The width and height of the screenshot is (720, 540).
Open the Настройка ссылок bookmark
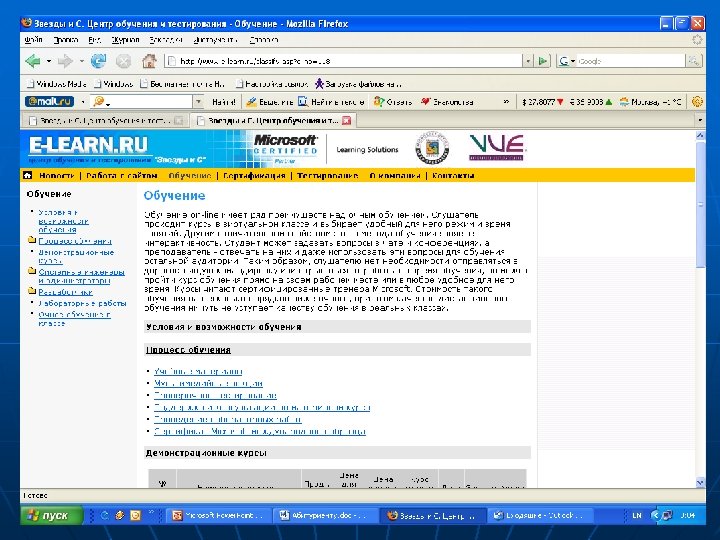pos(272,84)
